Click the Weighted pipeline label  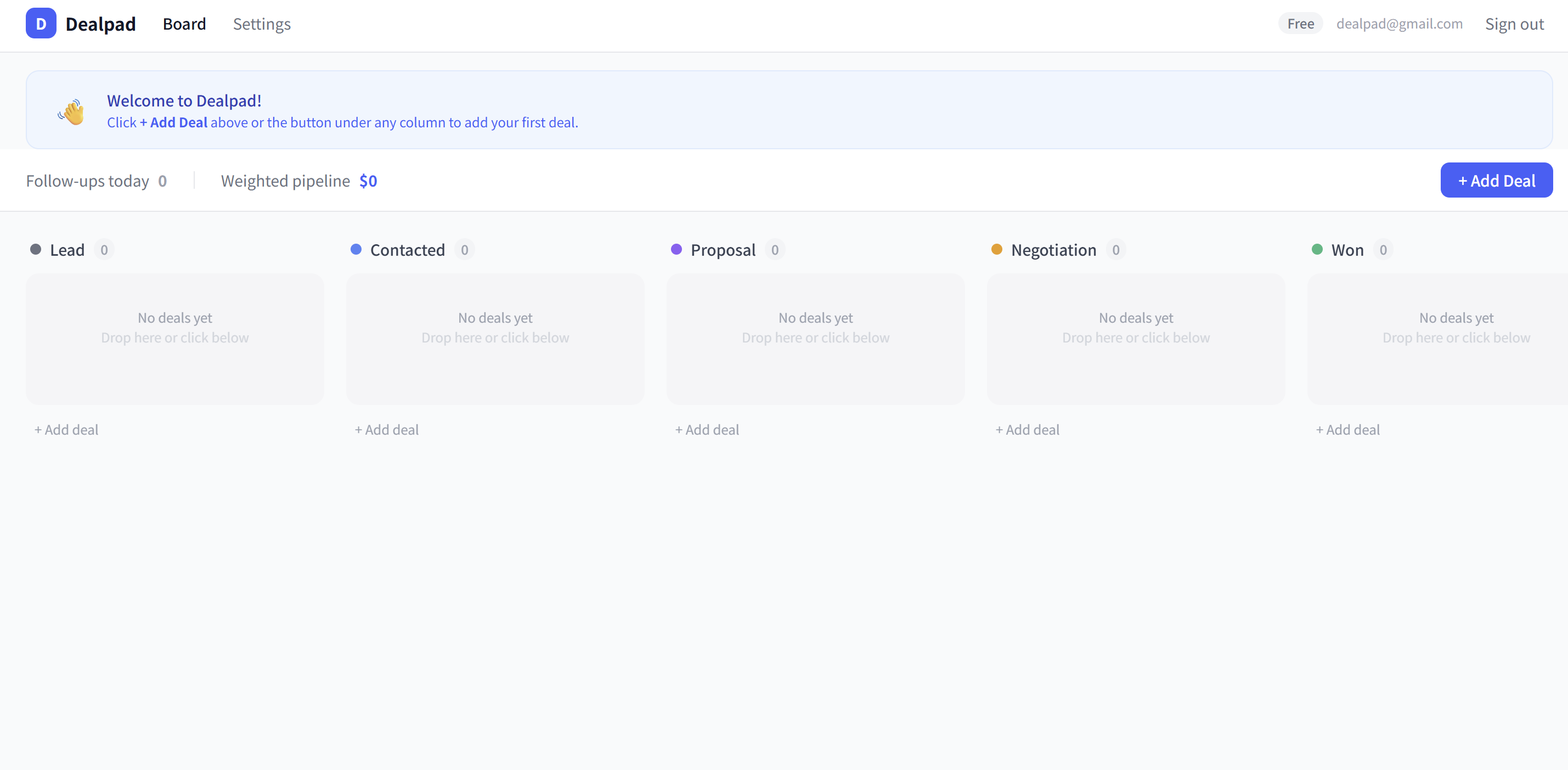tap(285, 181)
